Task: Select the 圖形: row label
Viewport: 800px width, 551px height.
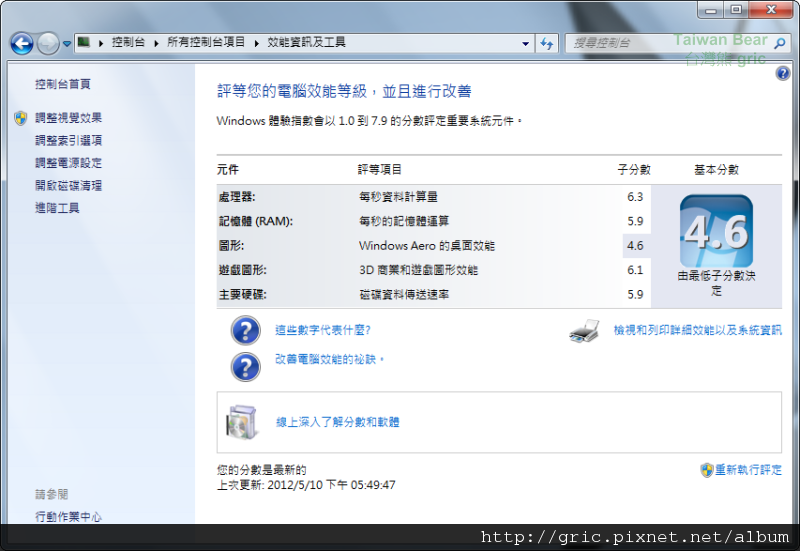Action: [x=231, y=246]
